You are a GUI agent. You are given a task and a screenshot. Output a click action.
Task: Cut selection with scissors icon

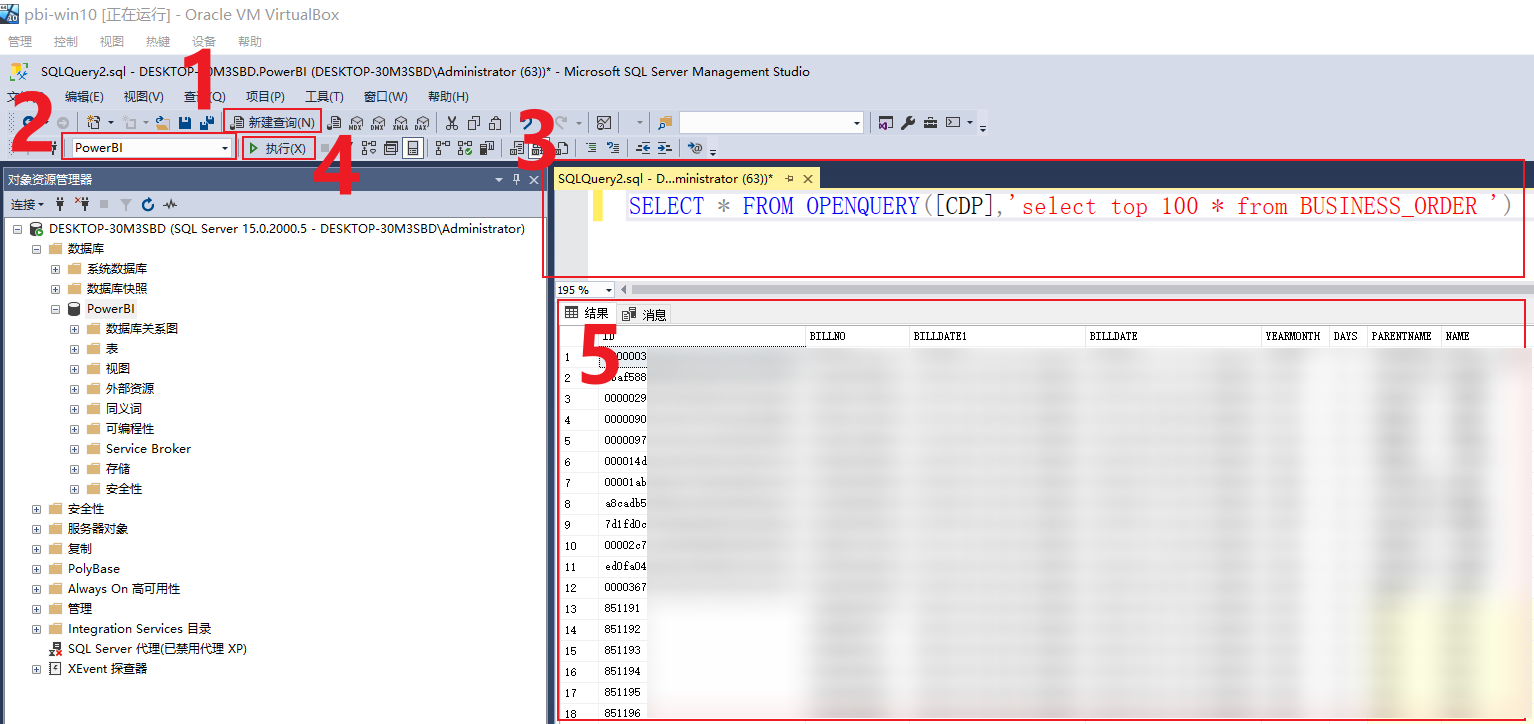(x=452, y=123)
